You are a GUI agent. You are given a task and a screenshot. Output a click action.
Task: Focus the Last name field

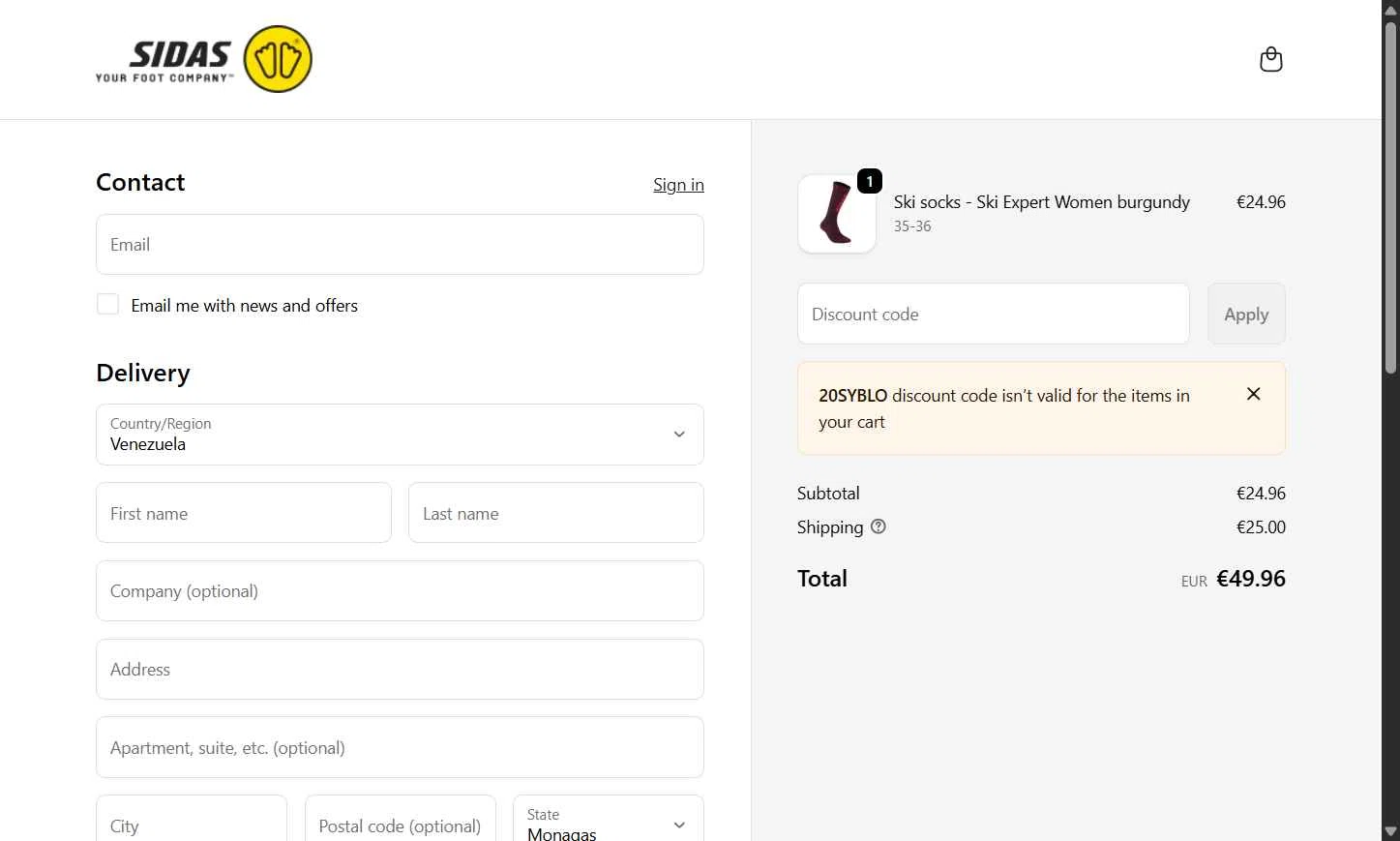click(x=556, y=513)
